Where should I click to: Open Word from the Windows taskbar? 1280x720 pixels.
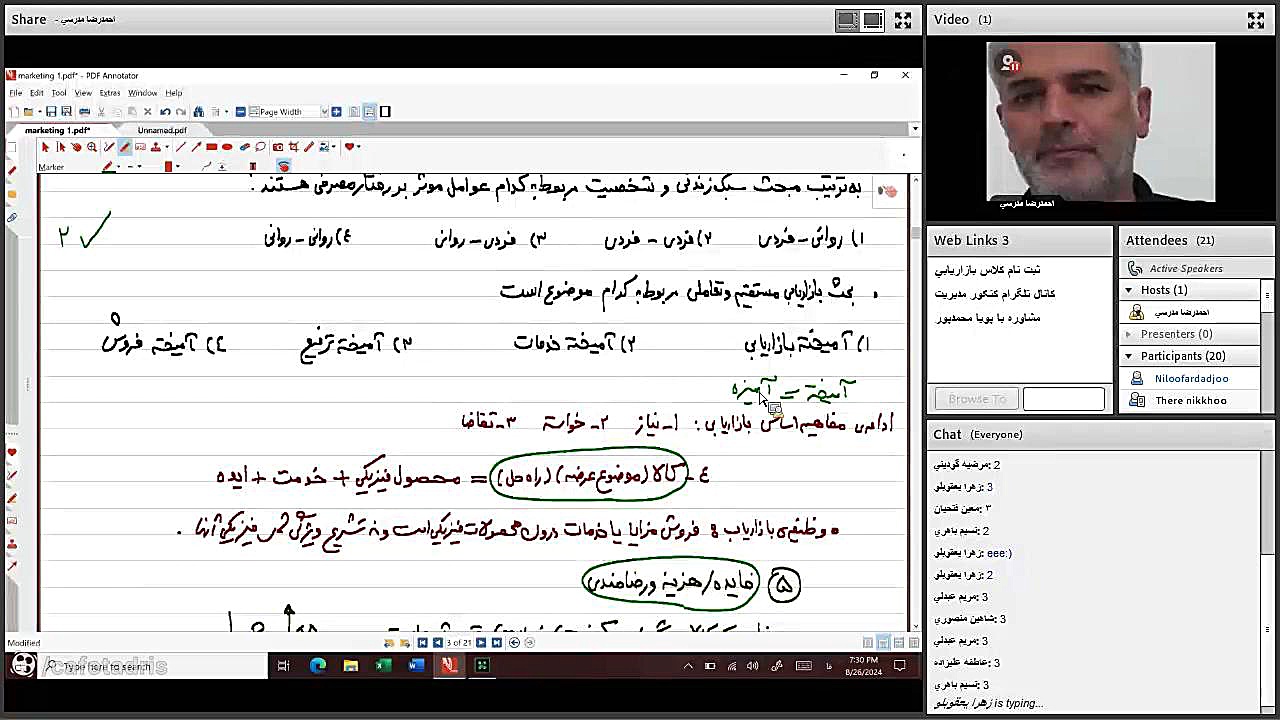coord(416,666)
